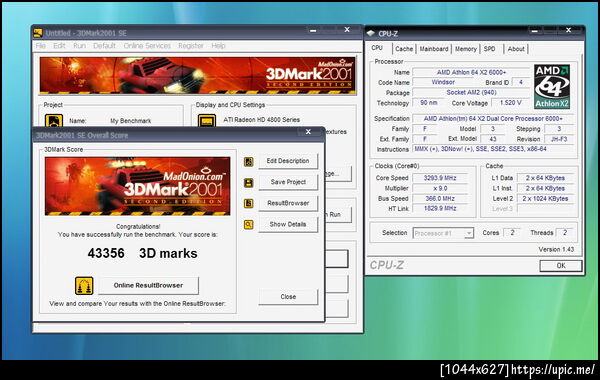
Task: Click the 3DMark2001 SE title bar icon
Action: click(38, 33)
